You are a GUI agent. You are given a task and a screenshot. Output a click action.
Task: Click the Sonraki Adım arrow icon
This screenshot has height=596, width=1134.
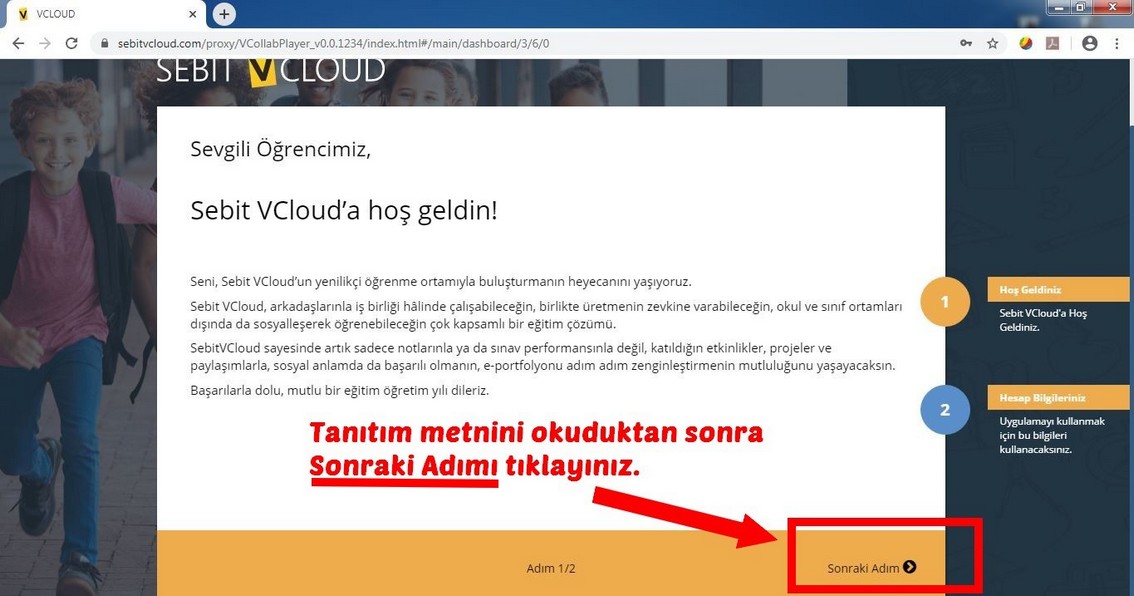[910, 567]
